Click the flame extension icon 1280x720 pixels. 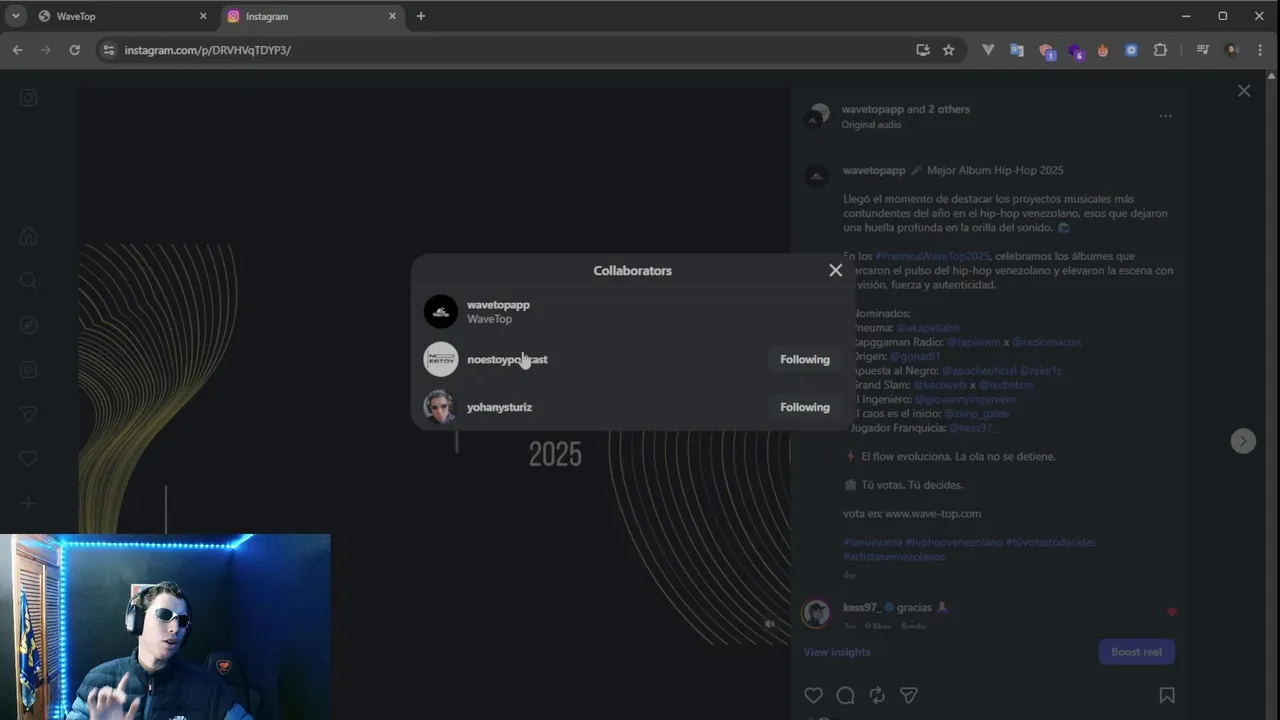1103,50
